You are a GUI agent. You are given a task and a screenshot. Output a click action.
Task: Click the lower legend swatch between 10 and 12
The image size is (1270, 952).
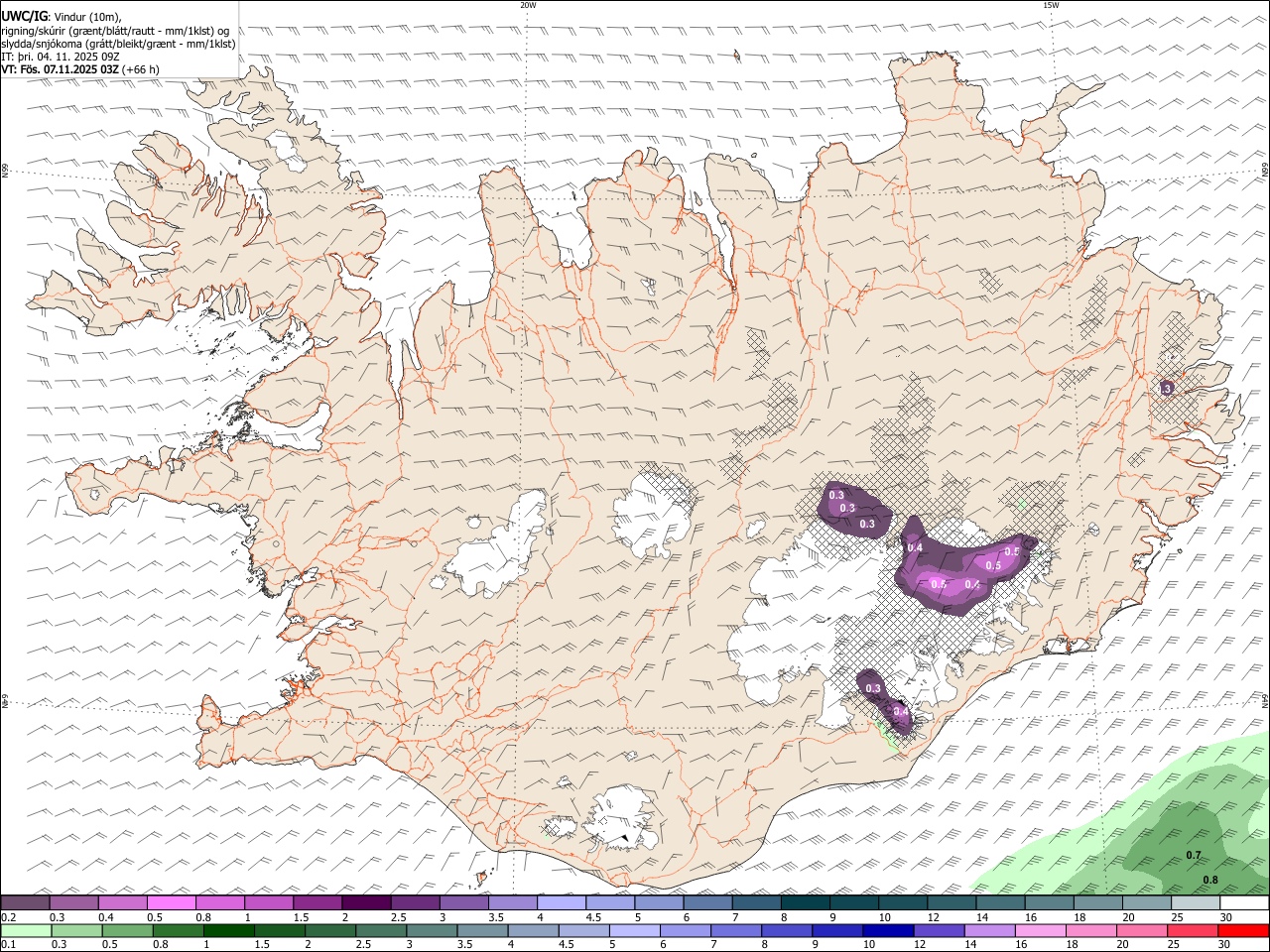click(890, 931)
